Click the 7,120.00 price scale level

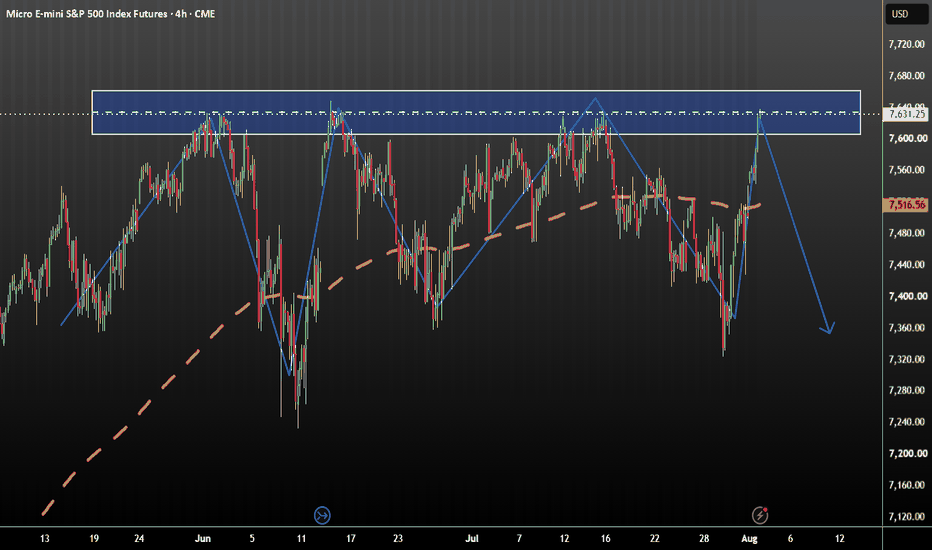pyautogui.click(x=906, y=516)
